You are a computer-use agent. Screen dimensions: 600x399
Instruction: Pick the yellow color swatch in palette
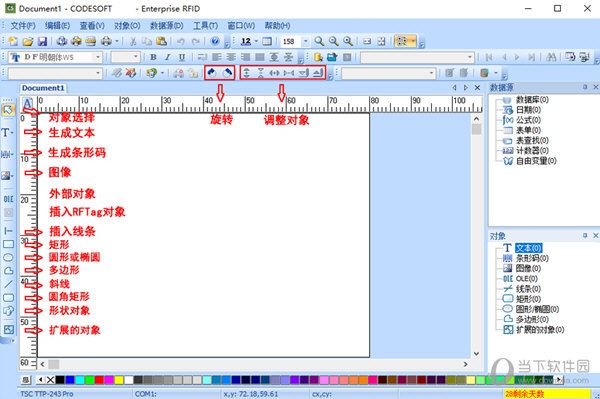[119, 380]
